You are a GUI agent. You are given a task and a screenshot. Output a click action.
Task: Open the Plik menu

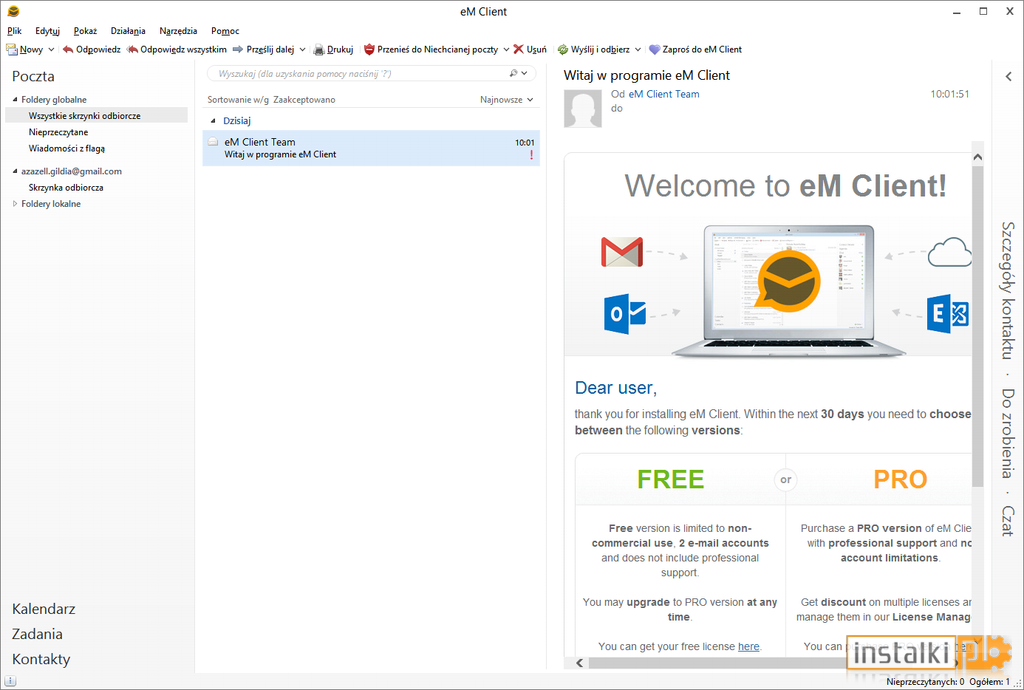14,31
